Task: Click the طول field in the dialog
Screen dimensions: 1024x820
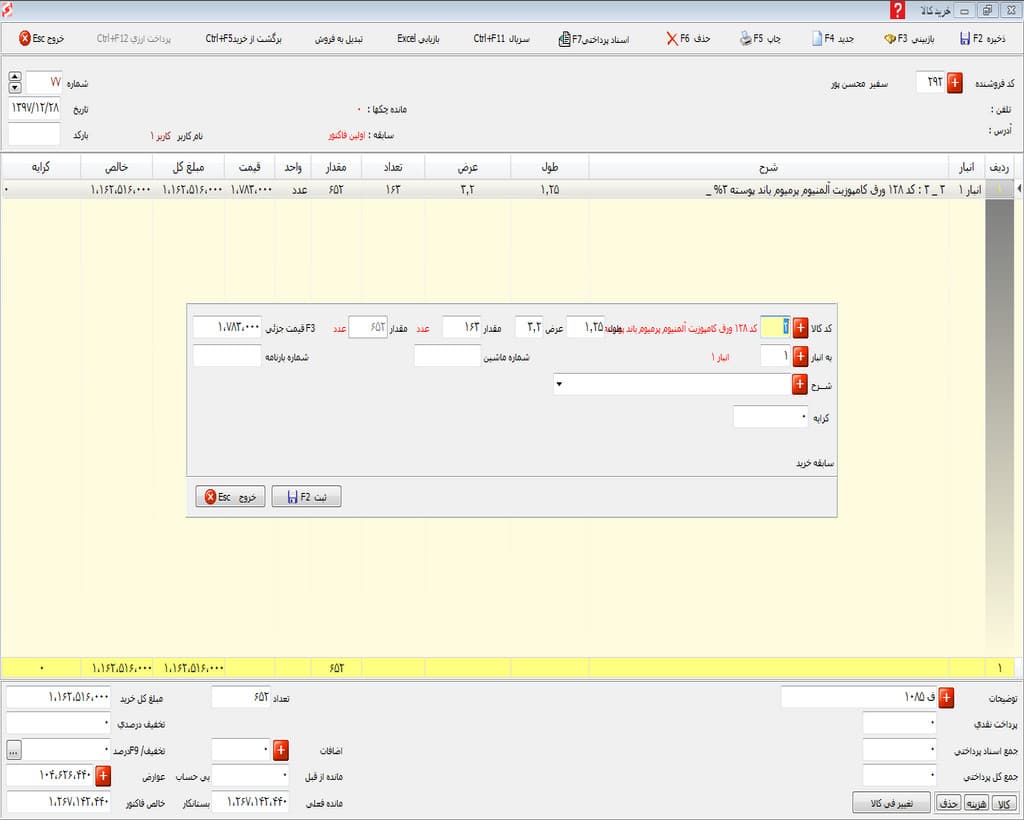Action: [x=585, y=328]
